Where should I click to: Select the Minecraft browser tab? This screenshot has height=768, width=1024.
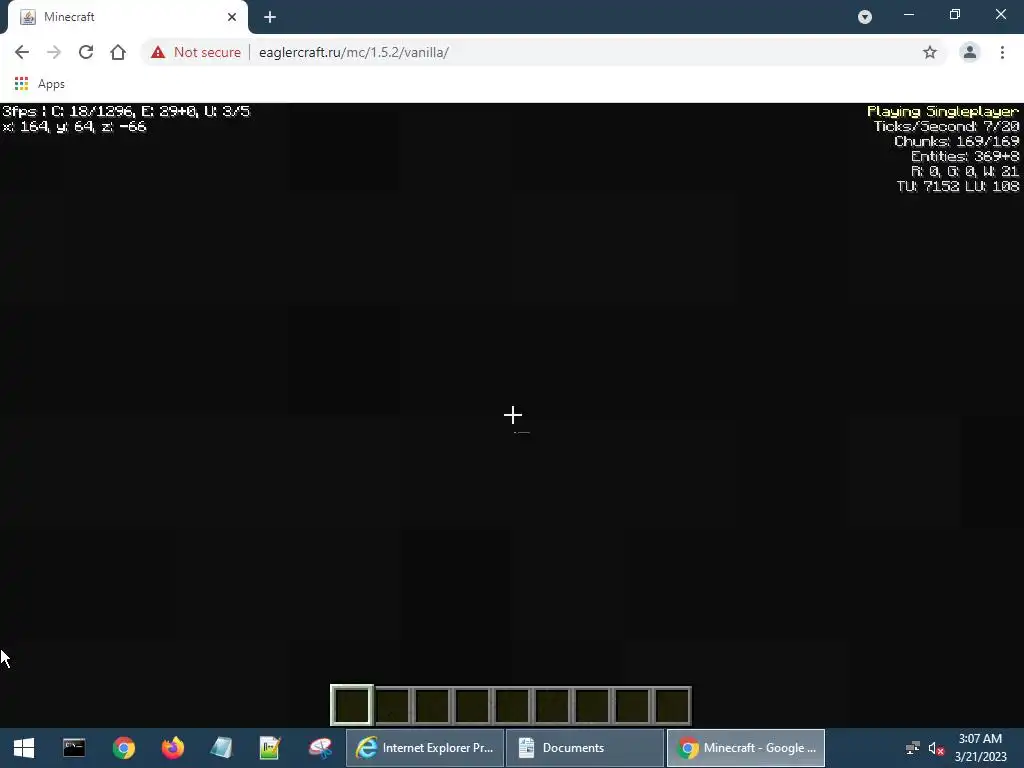127,17
